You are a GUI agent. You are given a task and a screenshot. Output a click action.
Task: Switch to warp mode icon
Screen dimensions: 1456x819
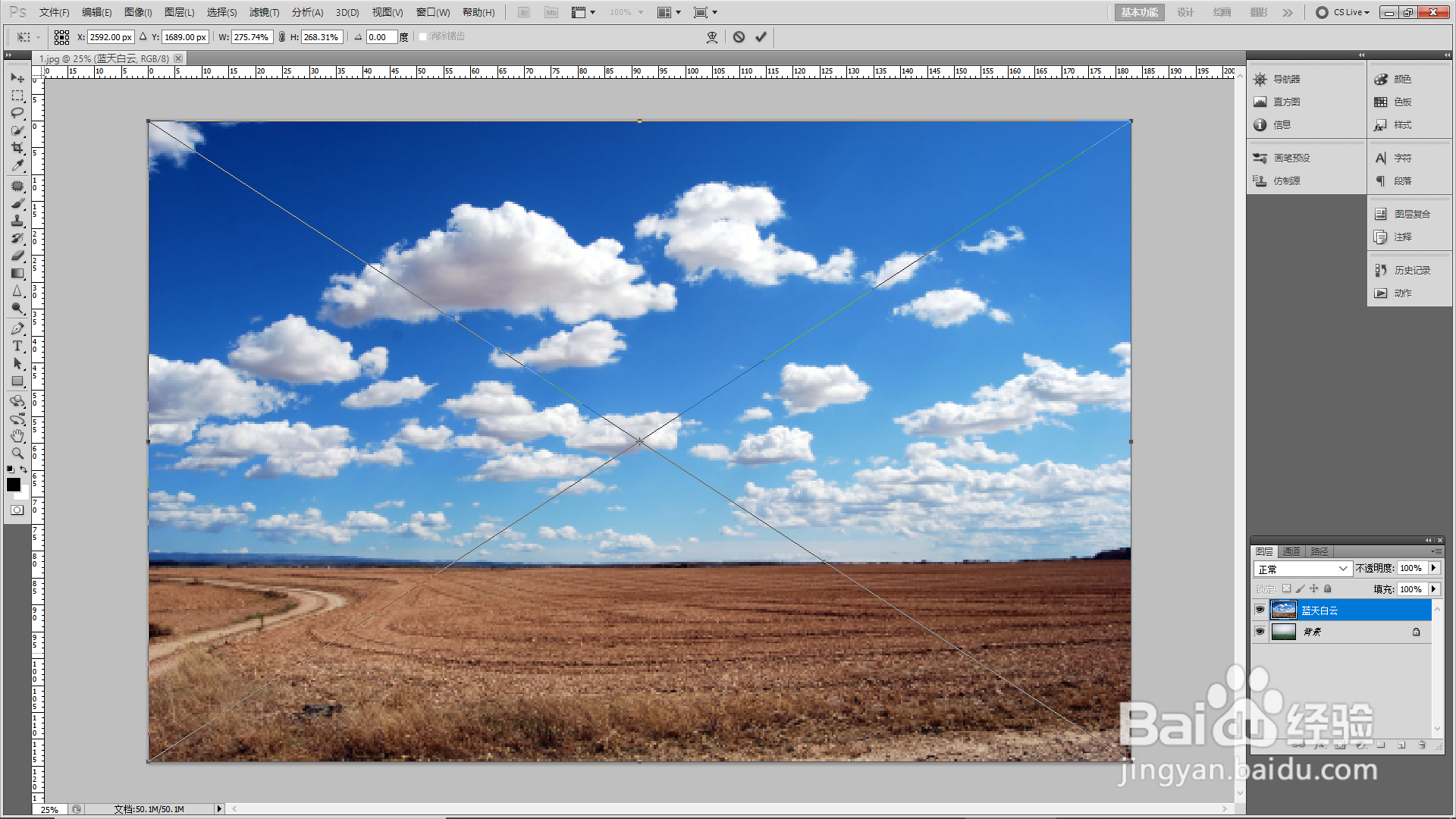(711, 36)
